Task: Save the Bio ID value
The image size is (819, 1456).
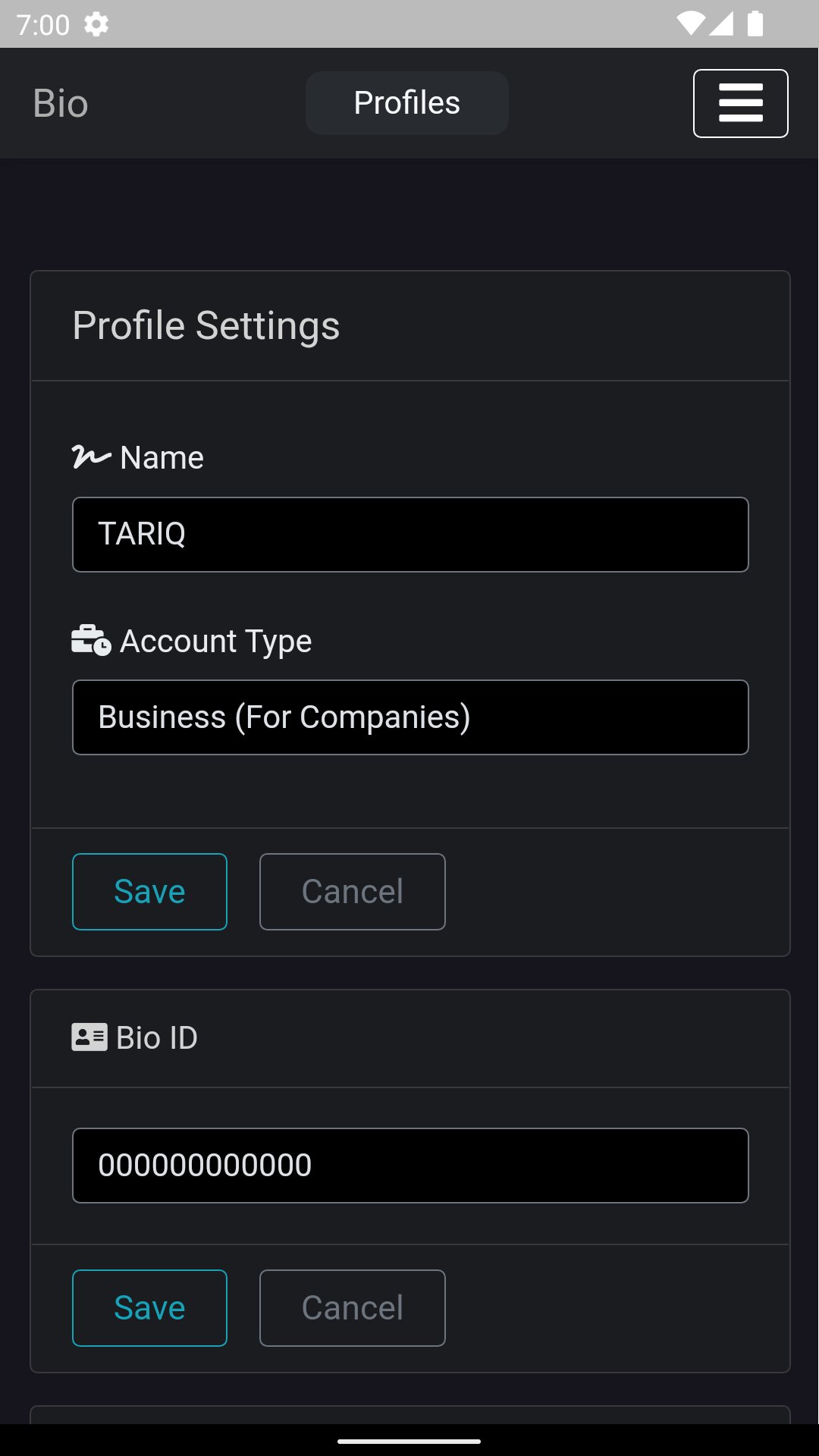Action: coord(149,1308)
